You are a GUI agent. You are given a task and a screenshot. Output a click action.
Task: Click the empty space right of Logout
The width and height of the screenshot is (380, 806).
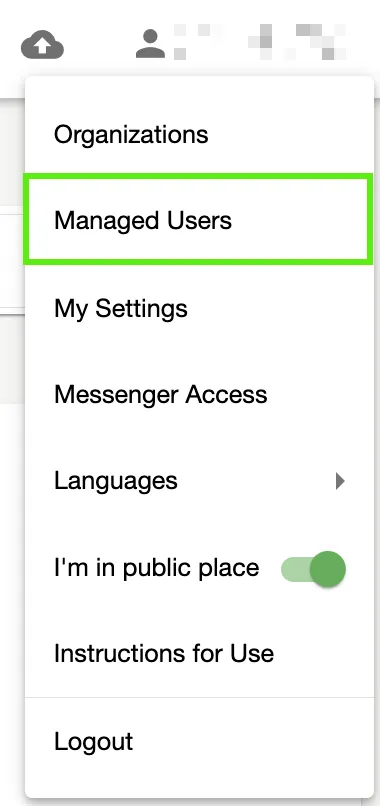coord(252,741)
